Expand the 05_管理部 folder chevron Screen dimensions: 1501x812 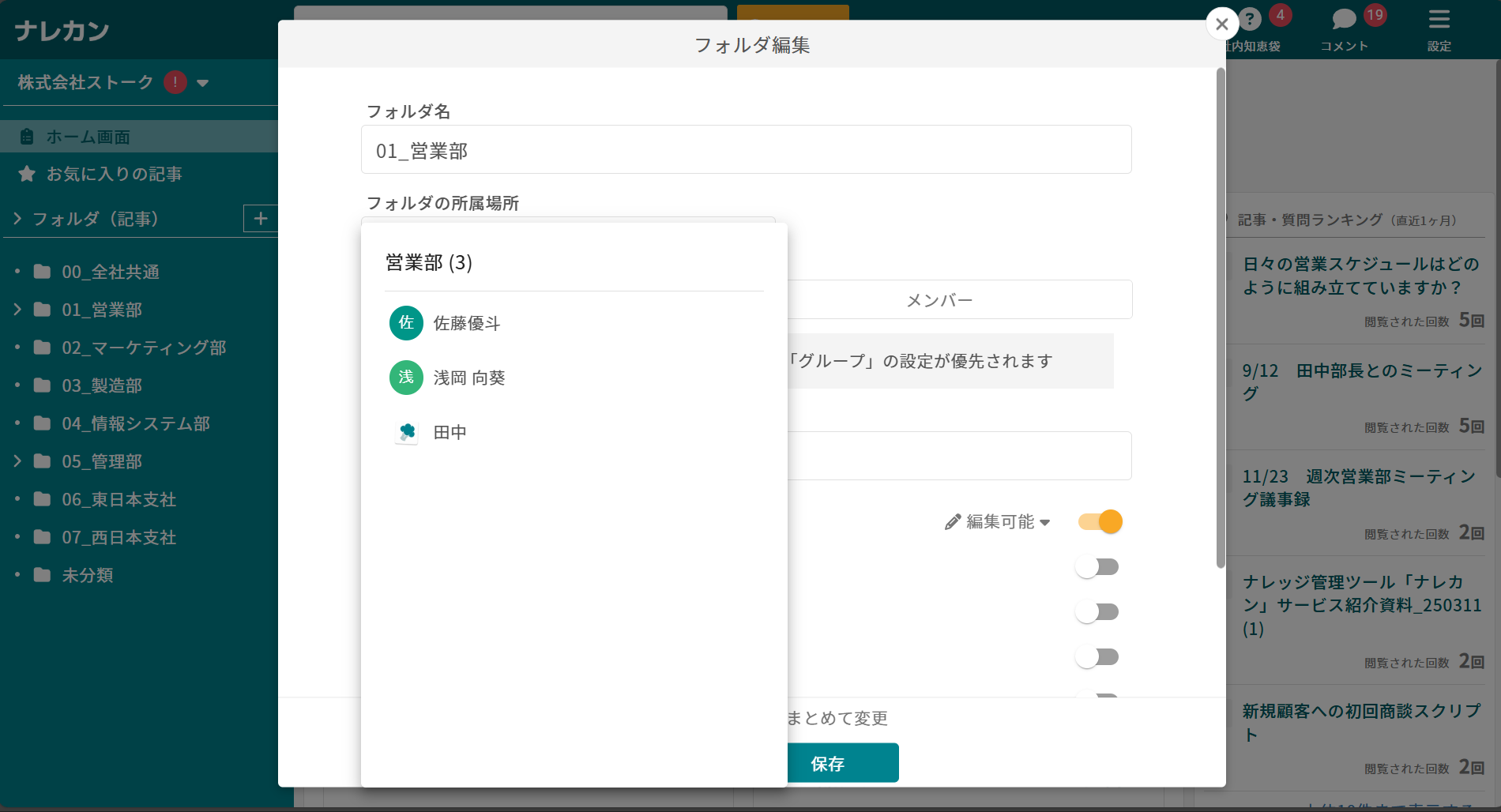(x=17, y=461)
